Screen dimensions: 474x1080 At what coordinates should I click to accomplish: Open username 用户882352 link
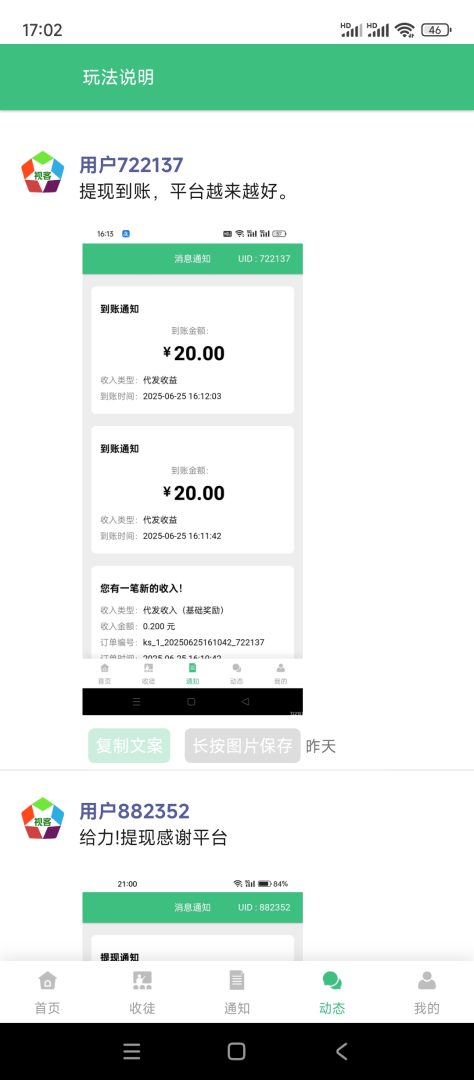pos(134,811)
